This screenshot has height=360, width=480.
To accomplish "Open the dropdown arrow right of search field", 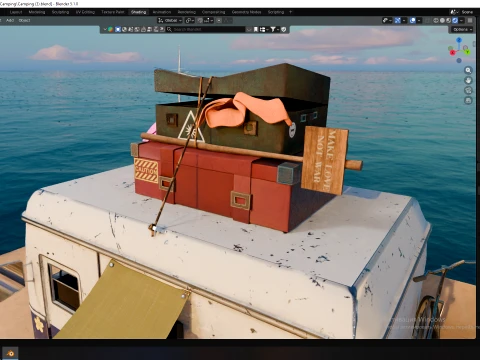I will (x=249, y=29).
